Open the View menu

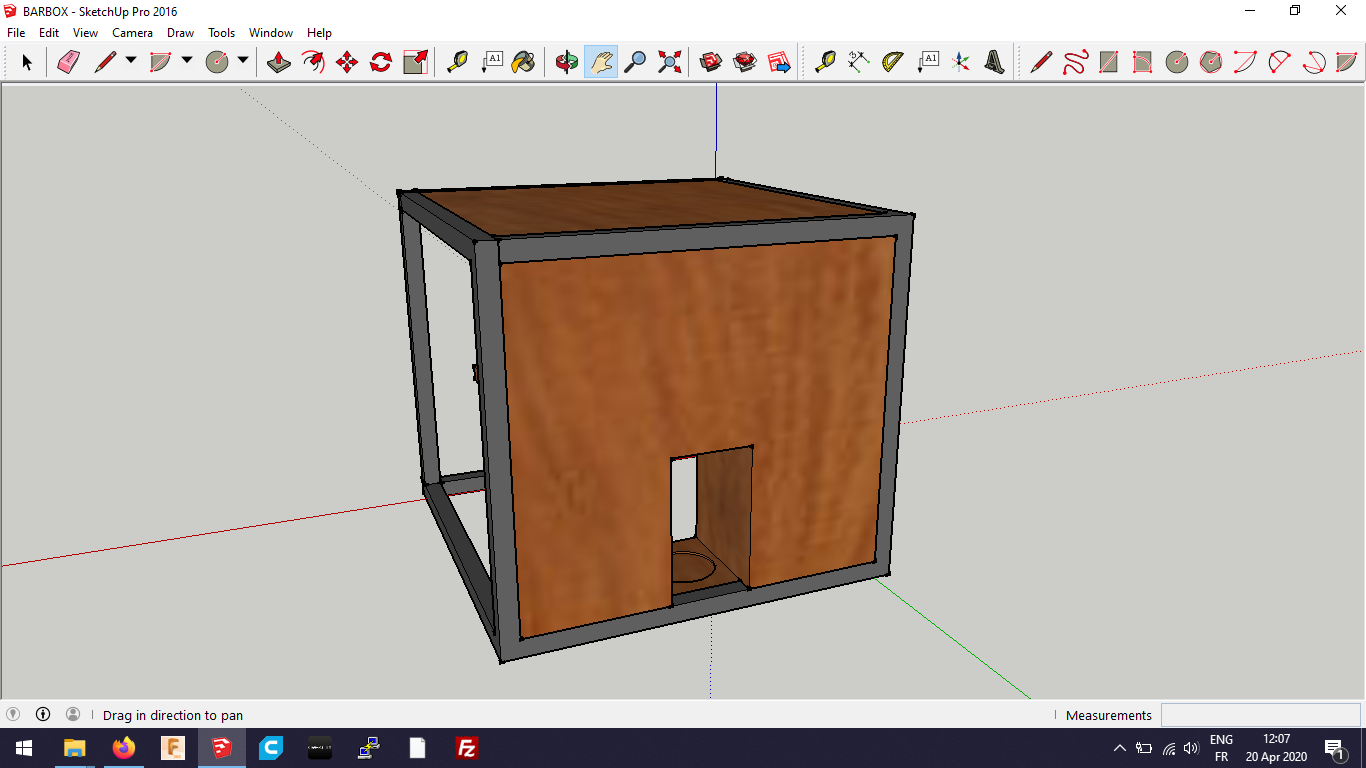click(x=86, y=33)
